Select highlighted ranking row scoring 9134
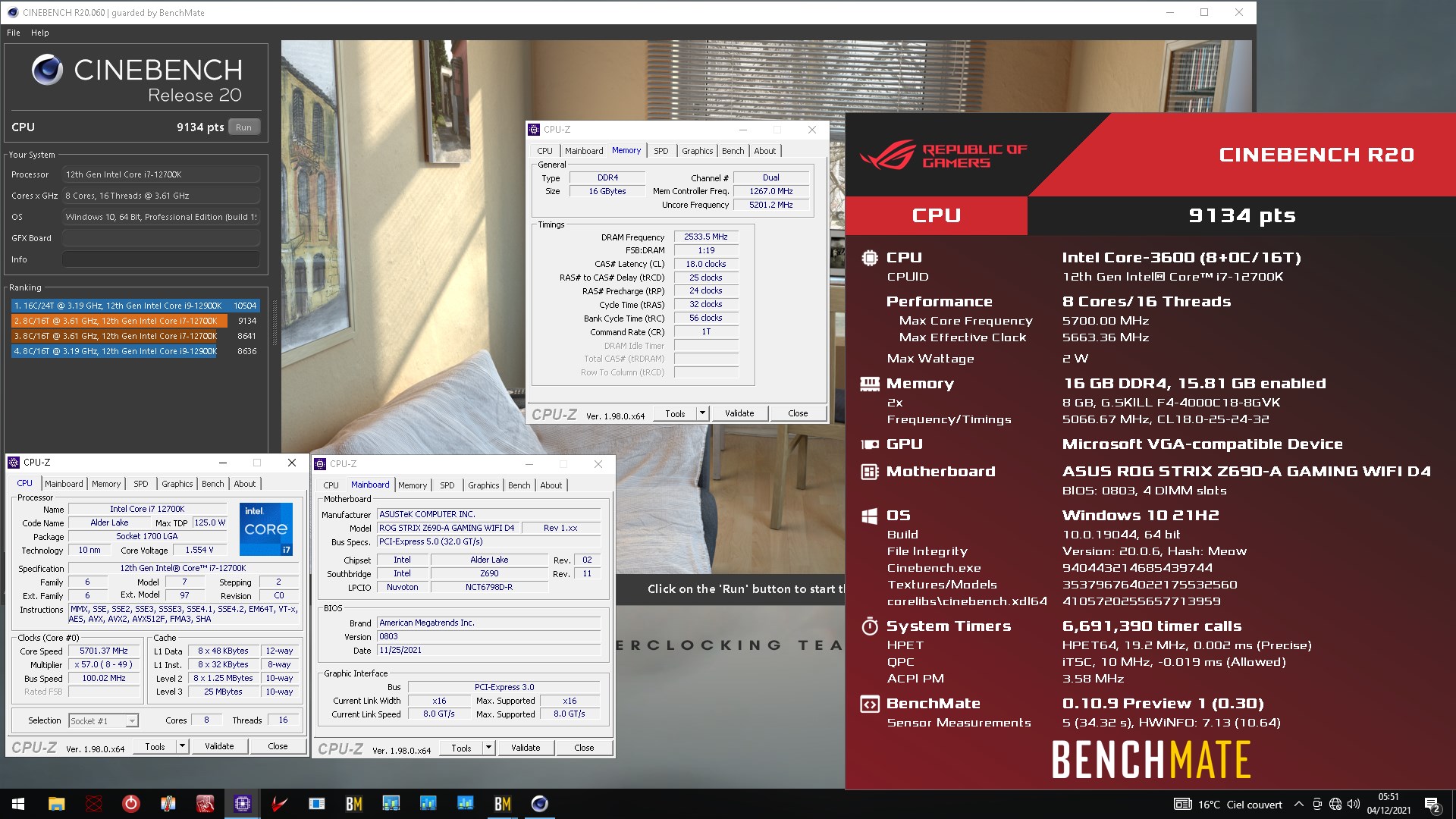The width and height of the screenshot is (1456, 819). point(136,321)
